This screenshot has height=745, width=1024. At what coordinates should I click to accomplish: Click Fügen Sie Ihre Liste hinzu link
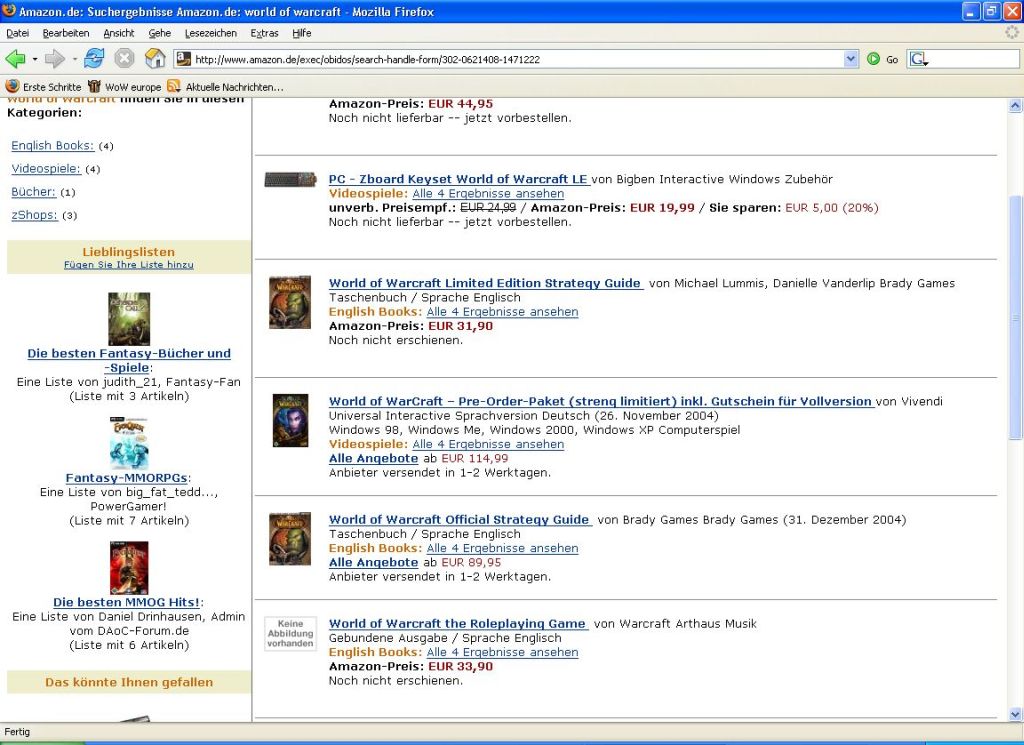[x=129, y=264]
